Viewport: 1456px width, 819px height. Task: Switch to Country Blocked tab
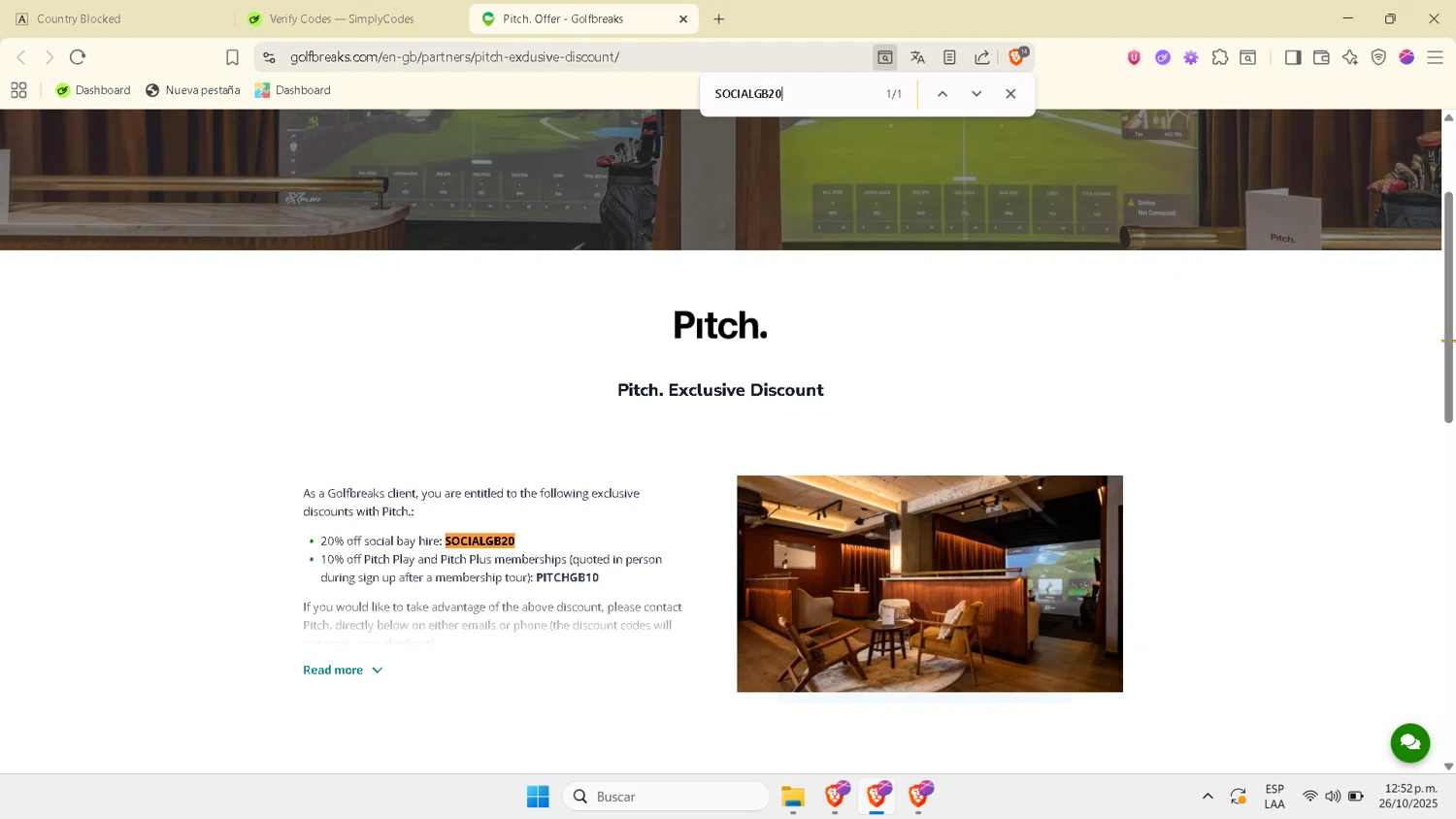pyautogui.click(x=116, y=18)
